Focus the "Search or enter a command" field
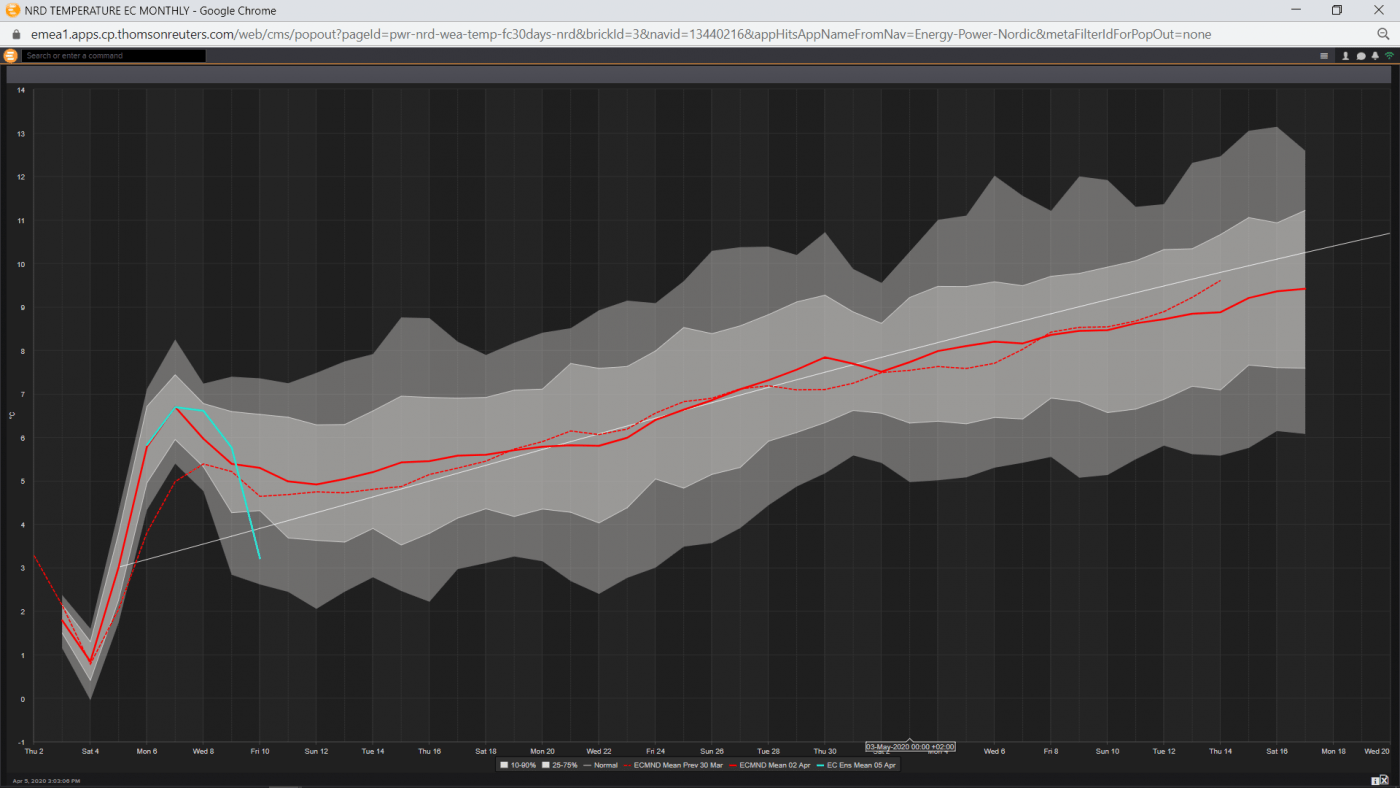This screenshot has width=1400, height=788. pos(114,56)
